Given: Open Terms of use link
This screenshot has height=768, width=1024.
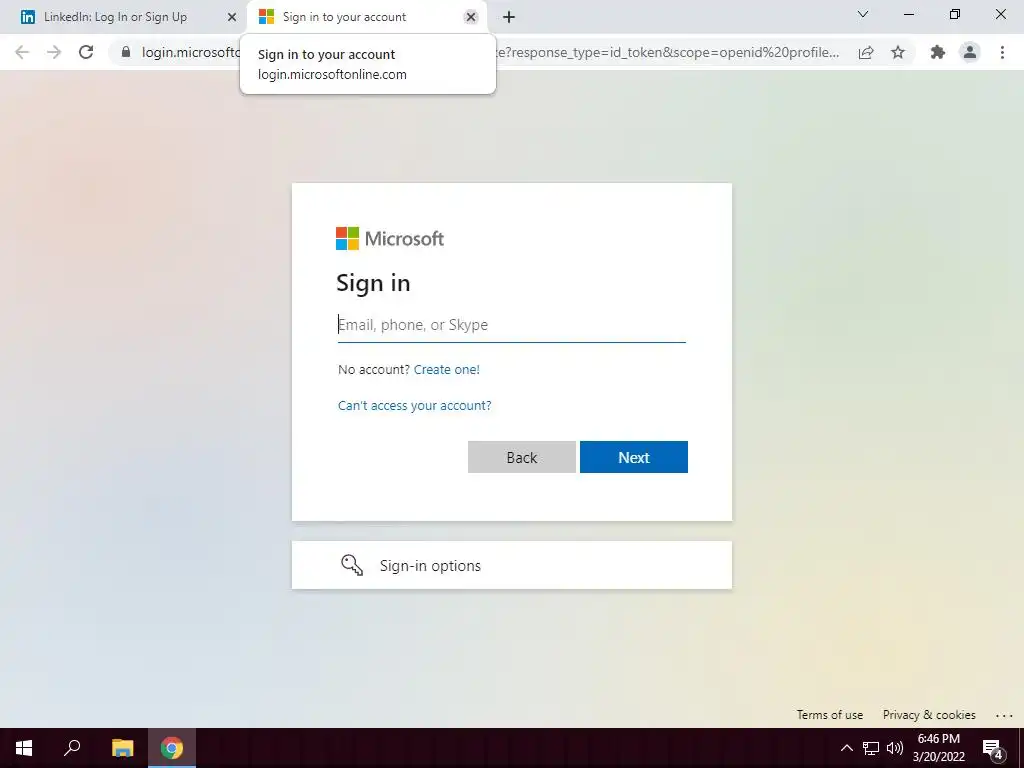Looking at the screenshot, I should click(829, 714).
